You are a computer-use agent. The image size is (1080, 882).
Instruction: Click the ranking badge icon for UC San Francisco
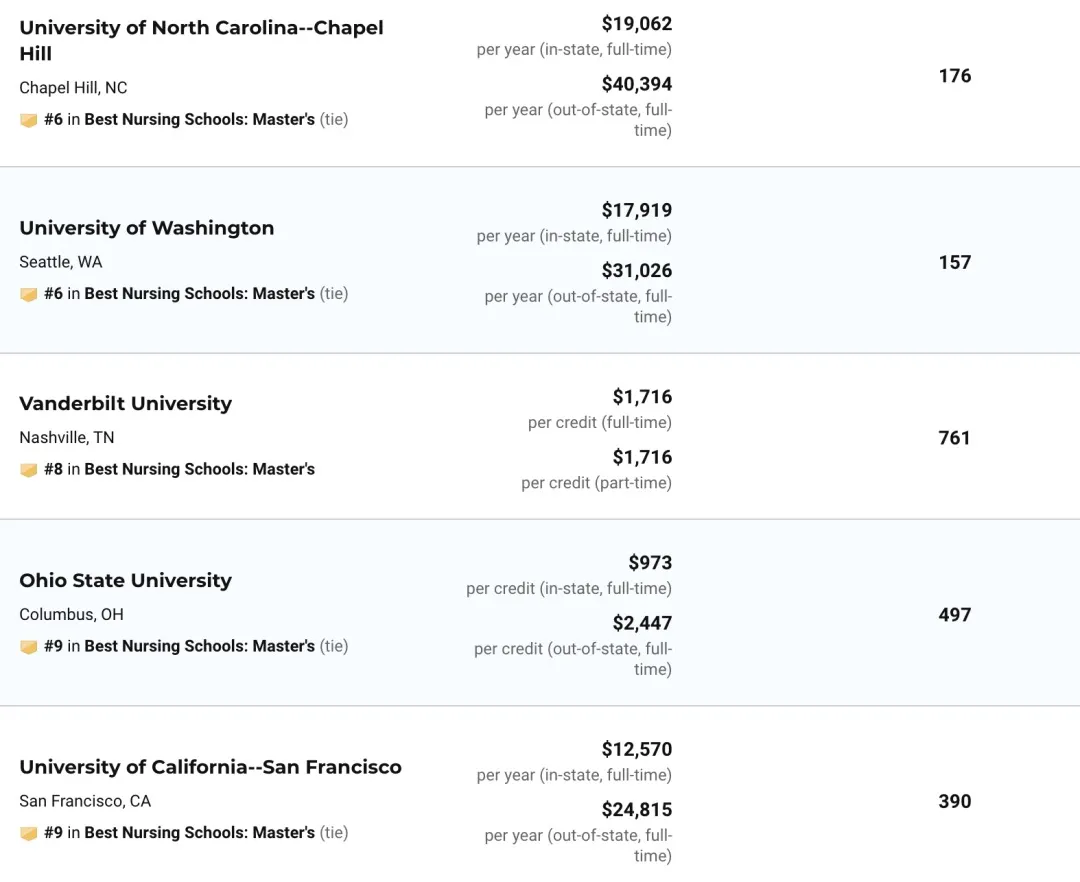tap(29, 833)
